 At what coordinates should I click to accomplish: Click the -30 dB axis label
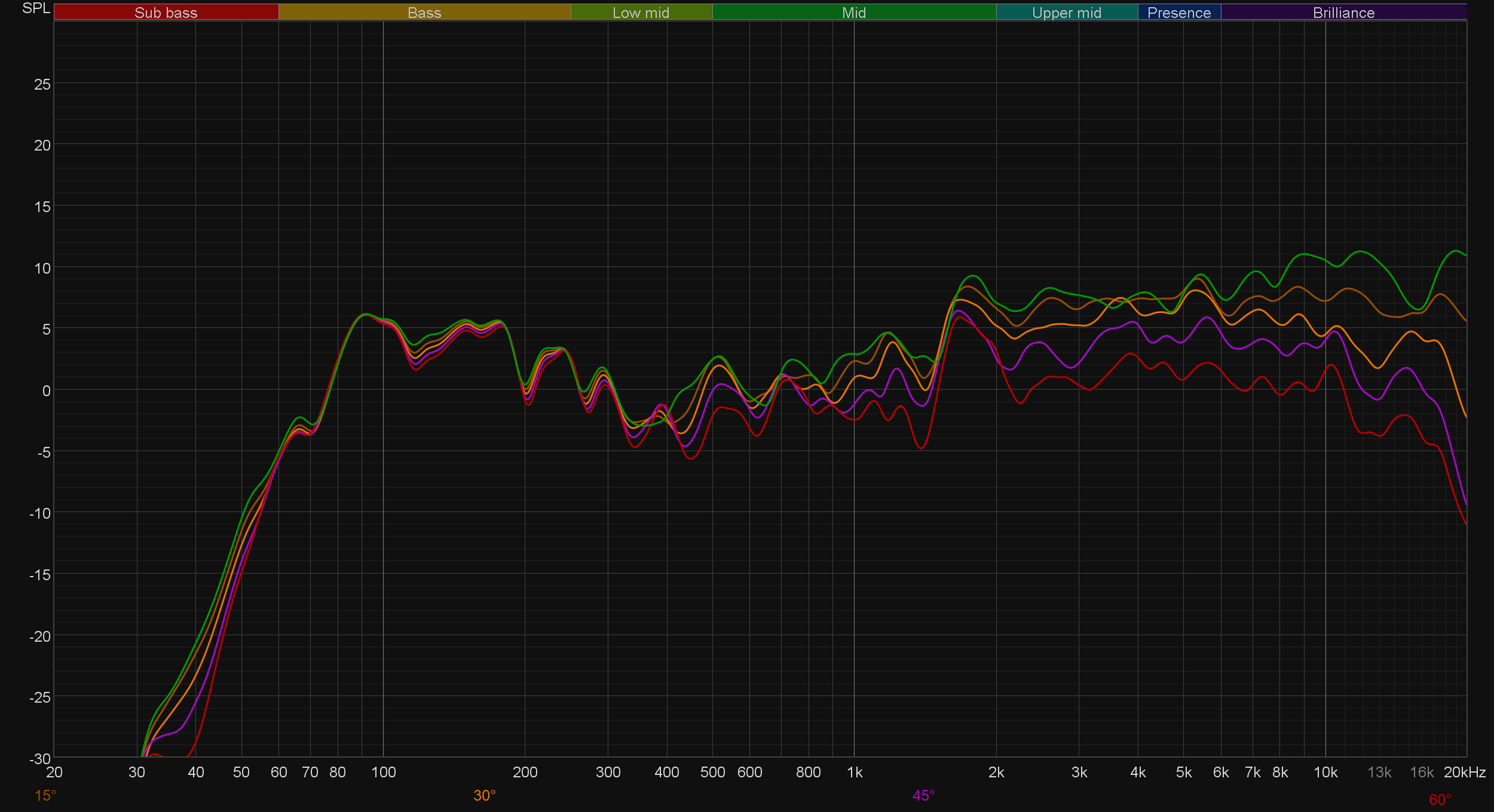click(x=40, y=759)
